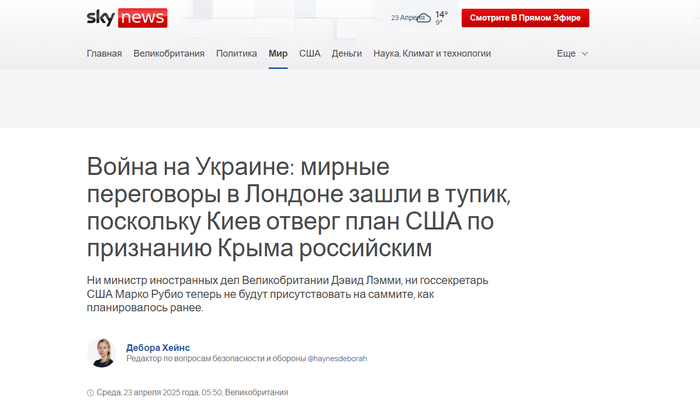Click the clock icon beside the publication date
The height and width of the screenshot is (406, 700).
point(91,393)
